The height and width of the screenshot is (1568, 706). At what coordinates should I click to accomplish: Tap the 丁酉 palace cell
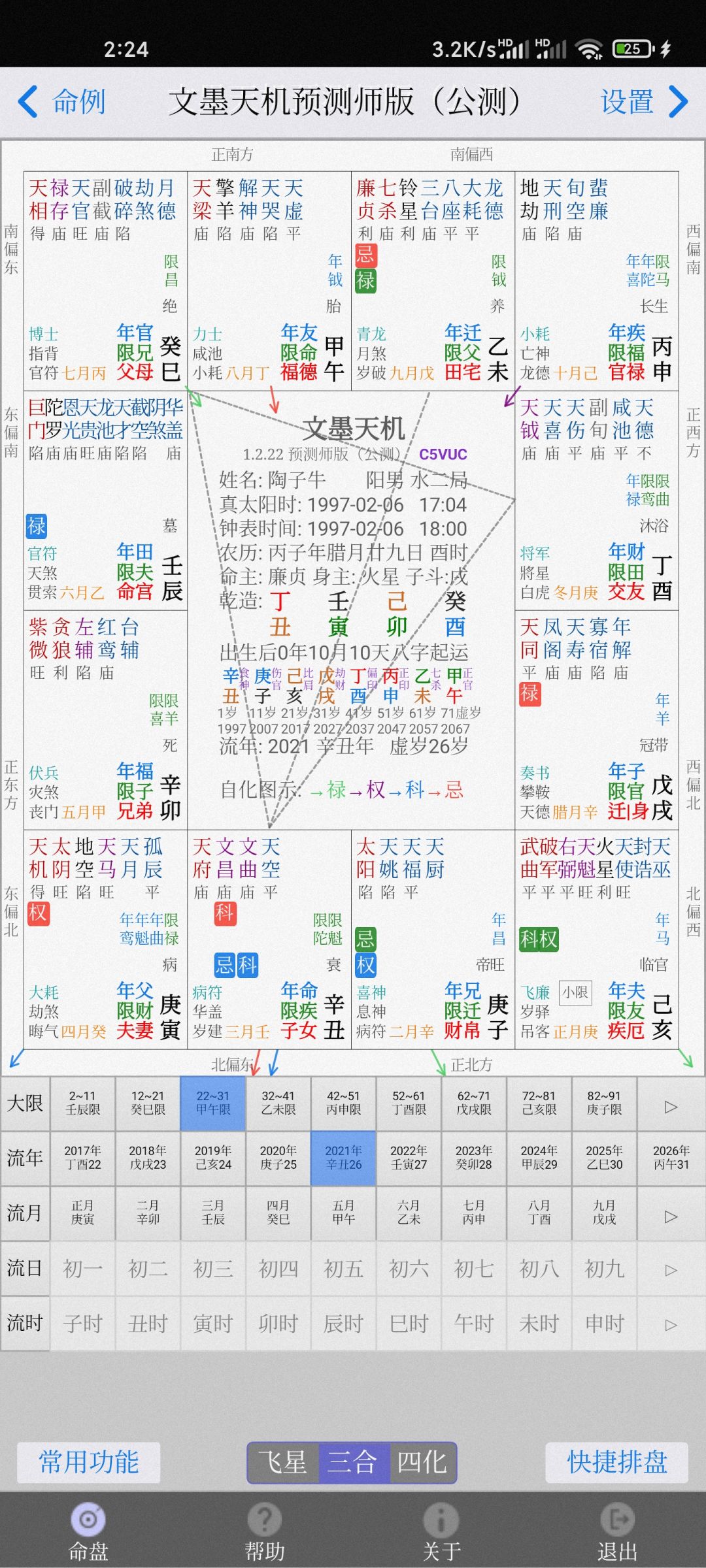[x=597, y=500]
